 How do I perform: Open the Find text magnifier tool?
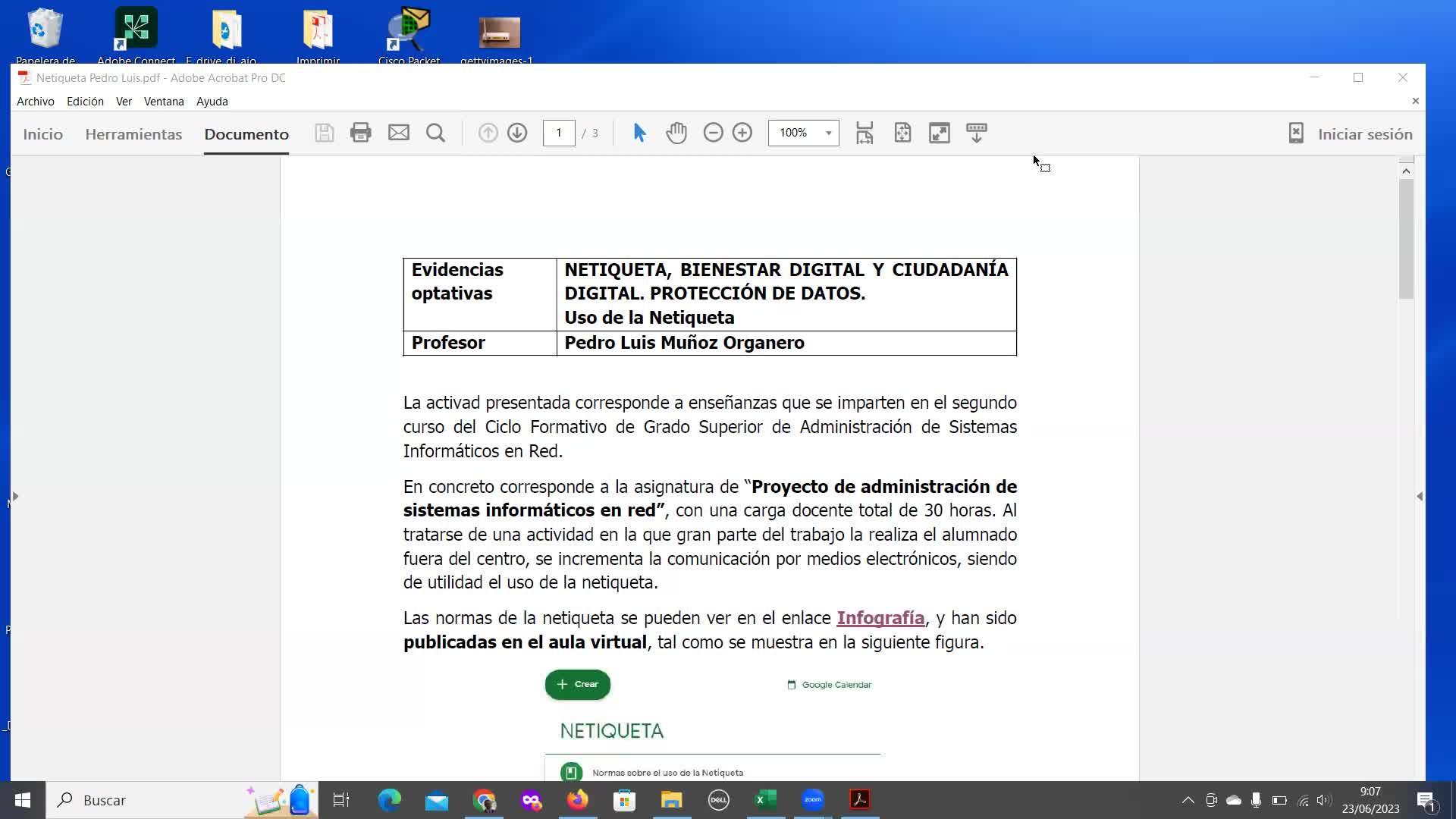point(435,133)
